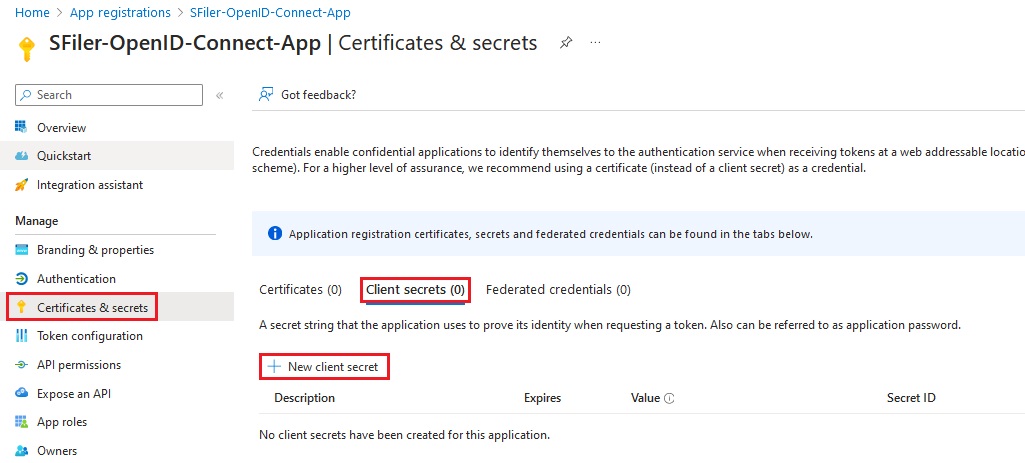Click the Branding & properties icon
The width and height of the screenshot is (1025, 463).
point(22,250)
